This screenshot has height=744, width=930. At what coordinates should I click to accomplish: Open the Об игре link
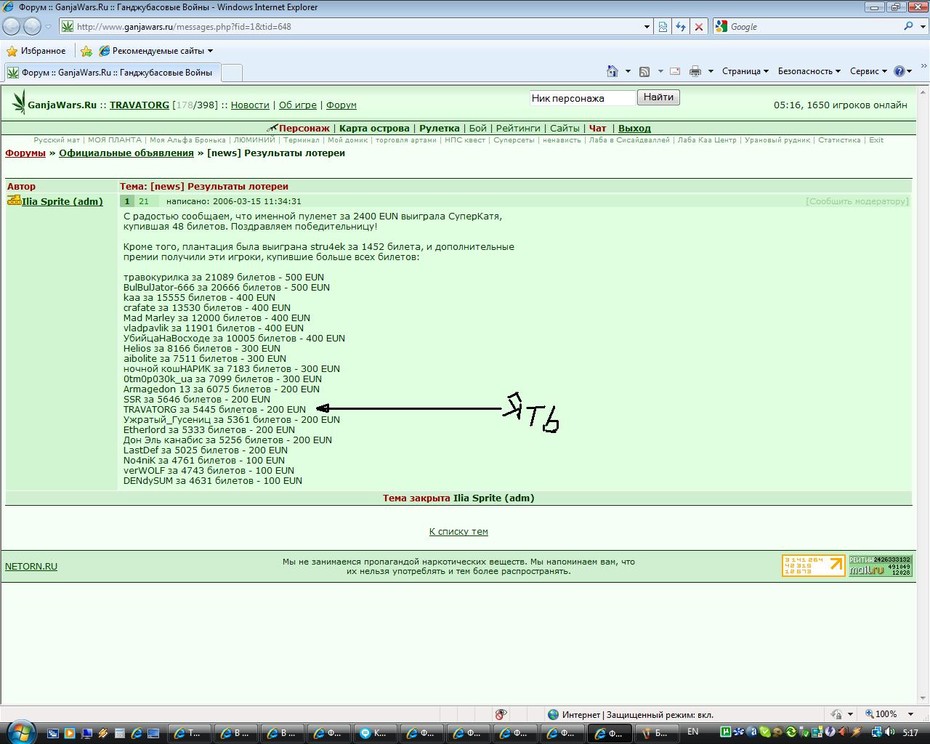pyautogui.click(x=298, y=105)
